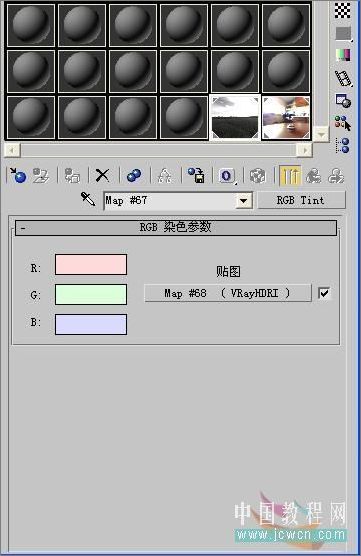Collapse the RGB 染色参数 rollout
The image size is (361, 556).
point(176,227)
